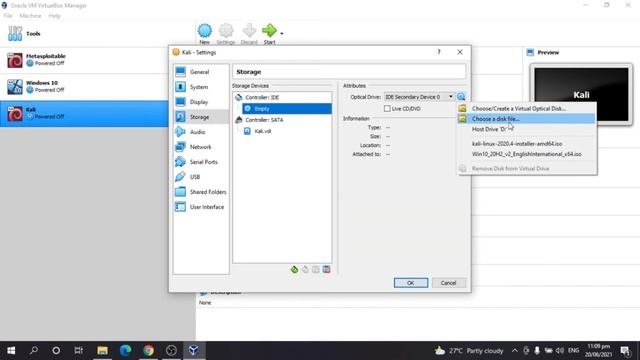Choose 'Choose/Create a Virtual Optical Disk...' menu entry
This screenshot has width=640, height=360.
click(527, 109)
